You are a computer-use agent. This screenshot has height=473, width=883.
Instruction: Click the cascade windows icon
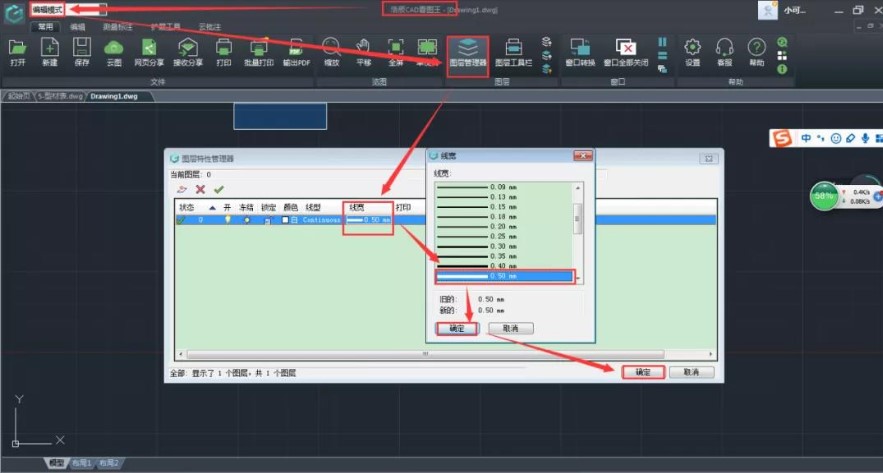(662, 69)
